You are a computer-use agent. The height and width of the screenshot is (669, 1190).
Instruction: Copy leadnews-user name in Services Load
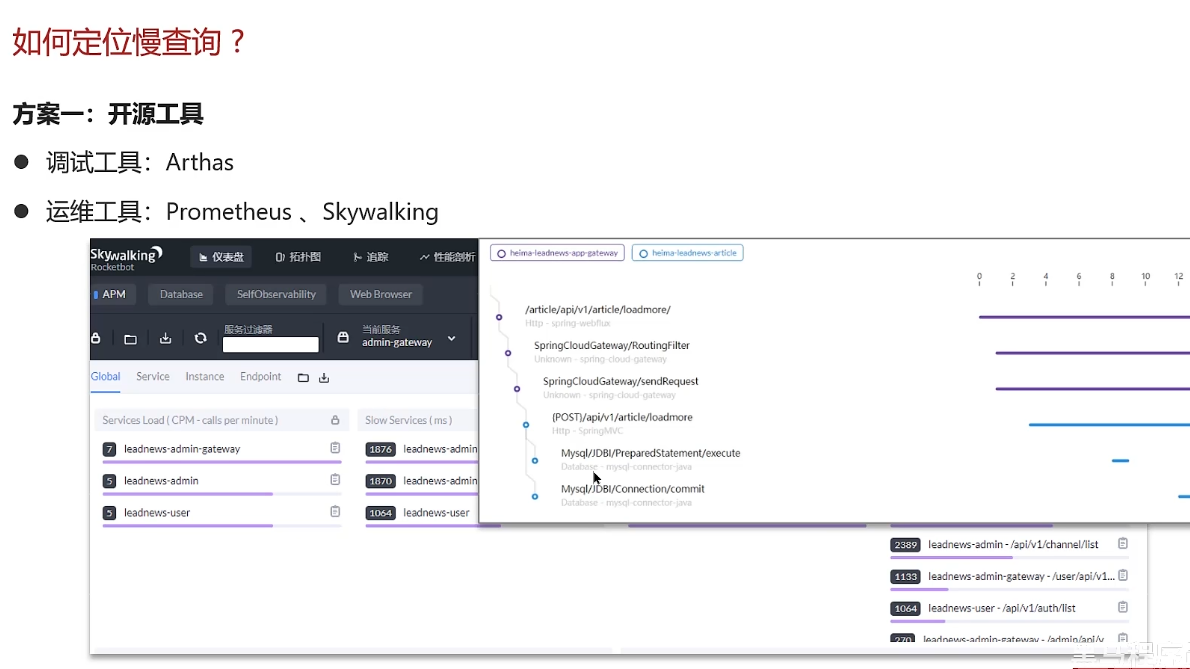coord(335,512)
